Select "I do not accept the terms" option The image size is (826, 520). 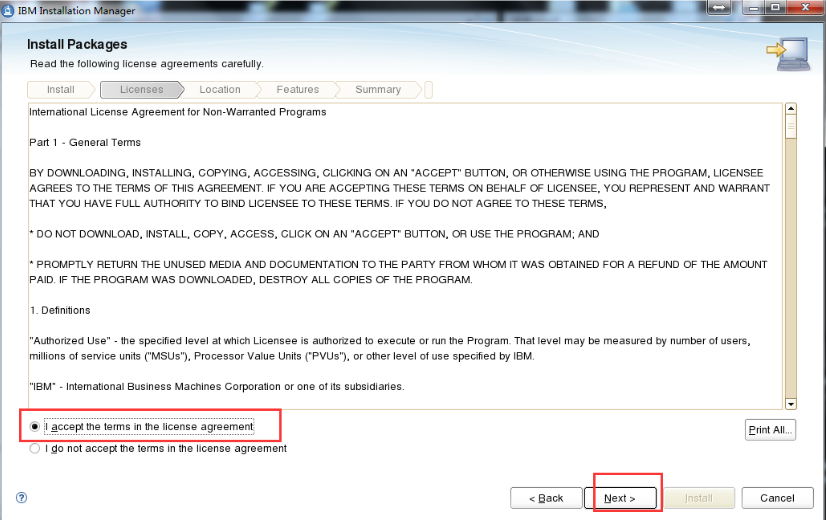[x=35, y=448]
